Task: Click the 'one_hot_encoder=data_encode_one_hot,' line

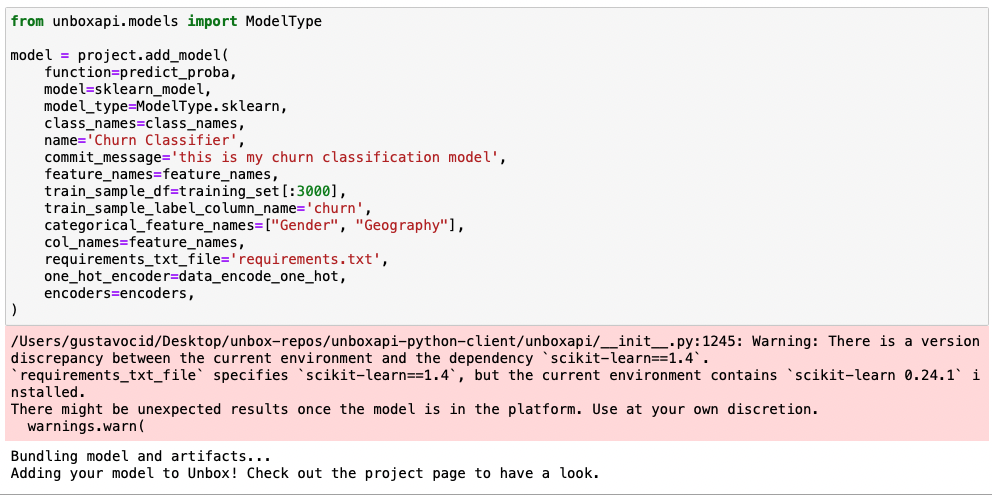Action: (x=195, y=277)
